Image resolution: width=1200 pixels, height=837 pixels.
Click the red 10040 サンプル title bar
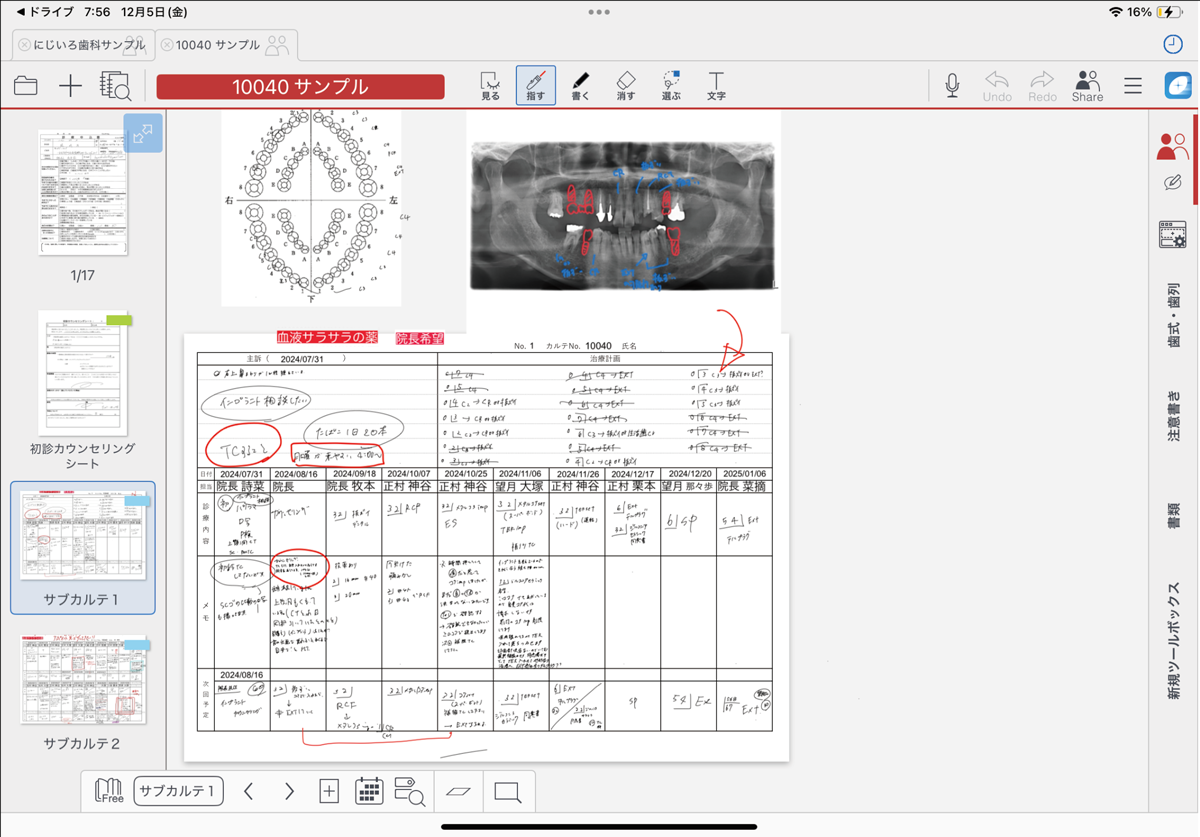pyautogui.click(x=300, y=86)
